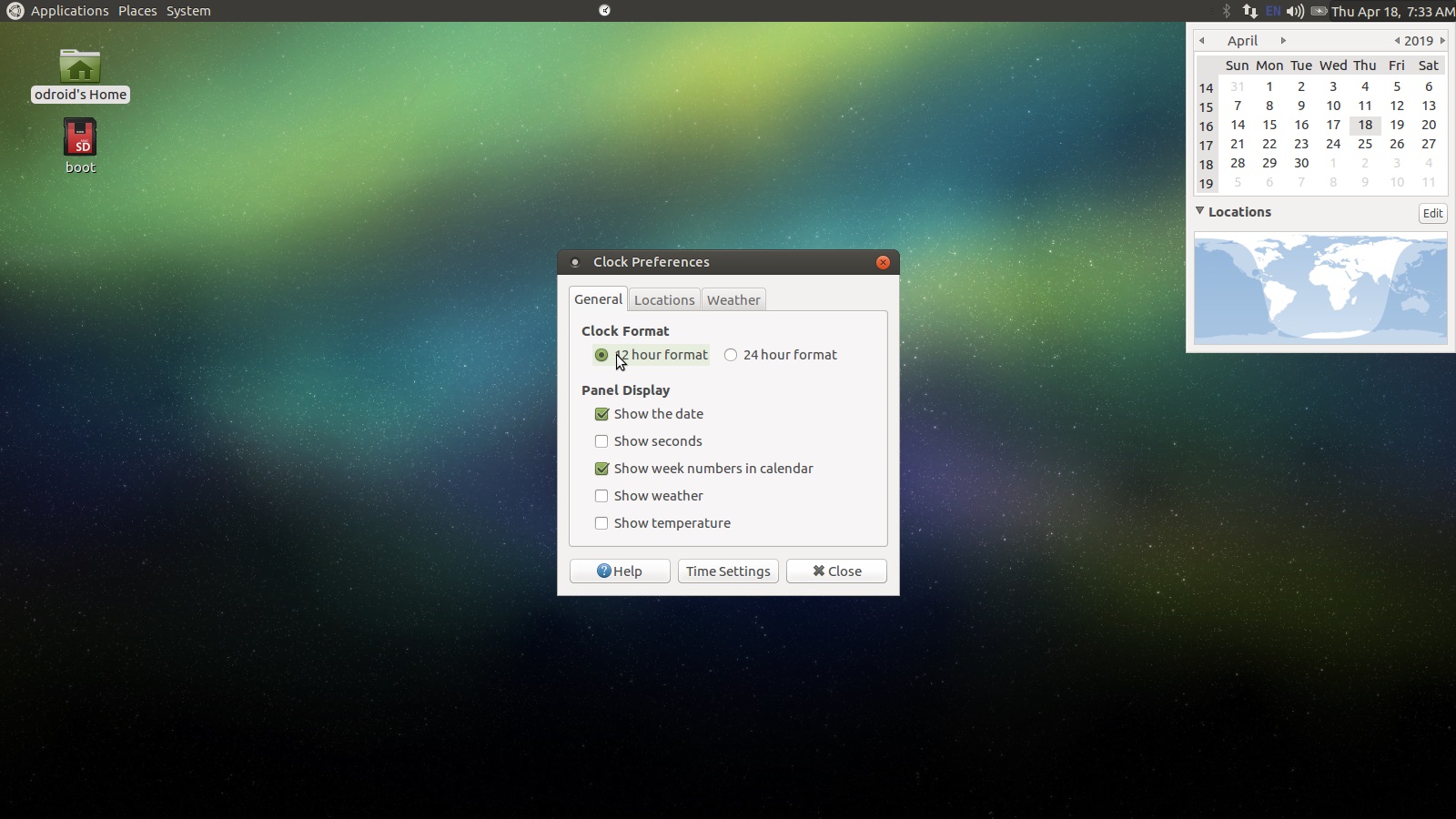Click the Ubuntu MATE logo in the top panel
Screen dimensions: 1456x819
[15, 11]
